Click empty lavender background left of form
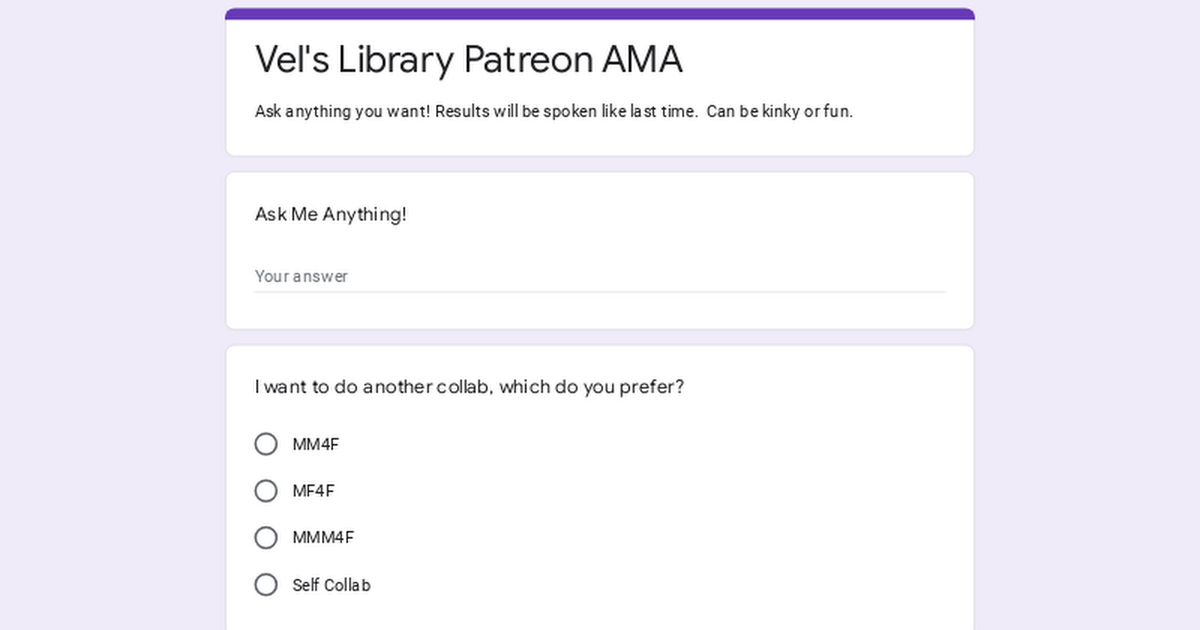This screenshot has height=630, width=1200. [x=112, y=315]
